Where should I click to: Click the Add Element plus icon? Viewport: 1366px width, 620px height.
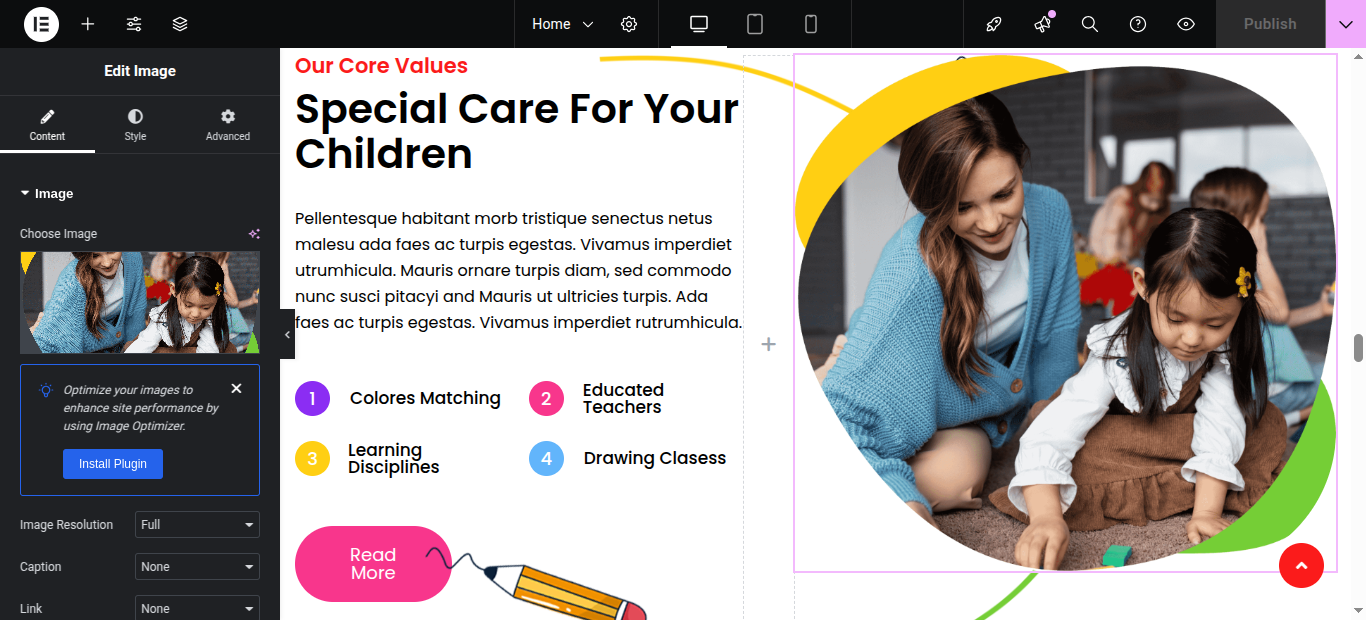88,24
